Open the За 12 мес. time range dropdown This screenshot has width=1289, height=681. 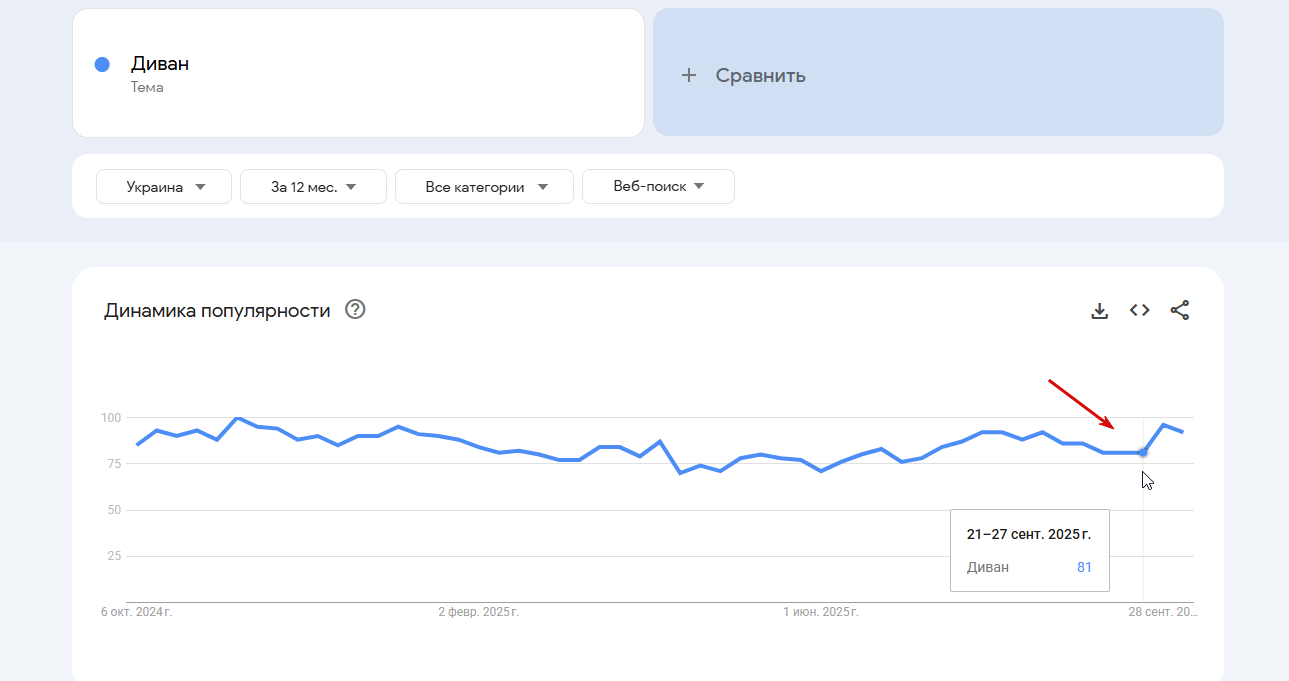click(313, 187)
